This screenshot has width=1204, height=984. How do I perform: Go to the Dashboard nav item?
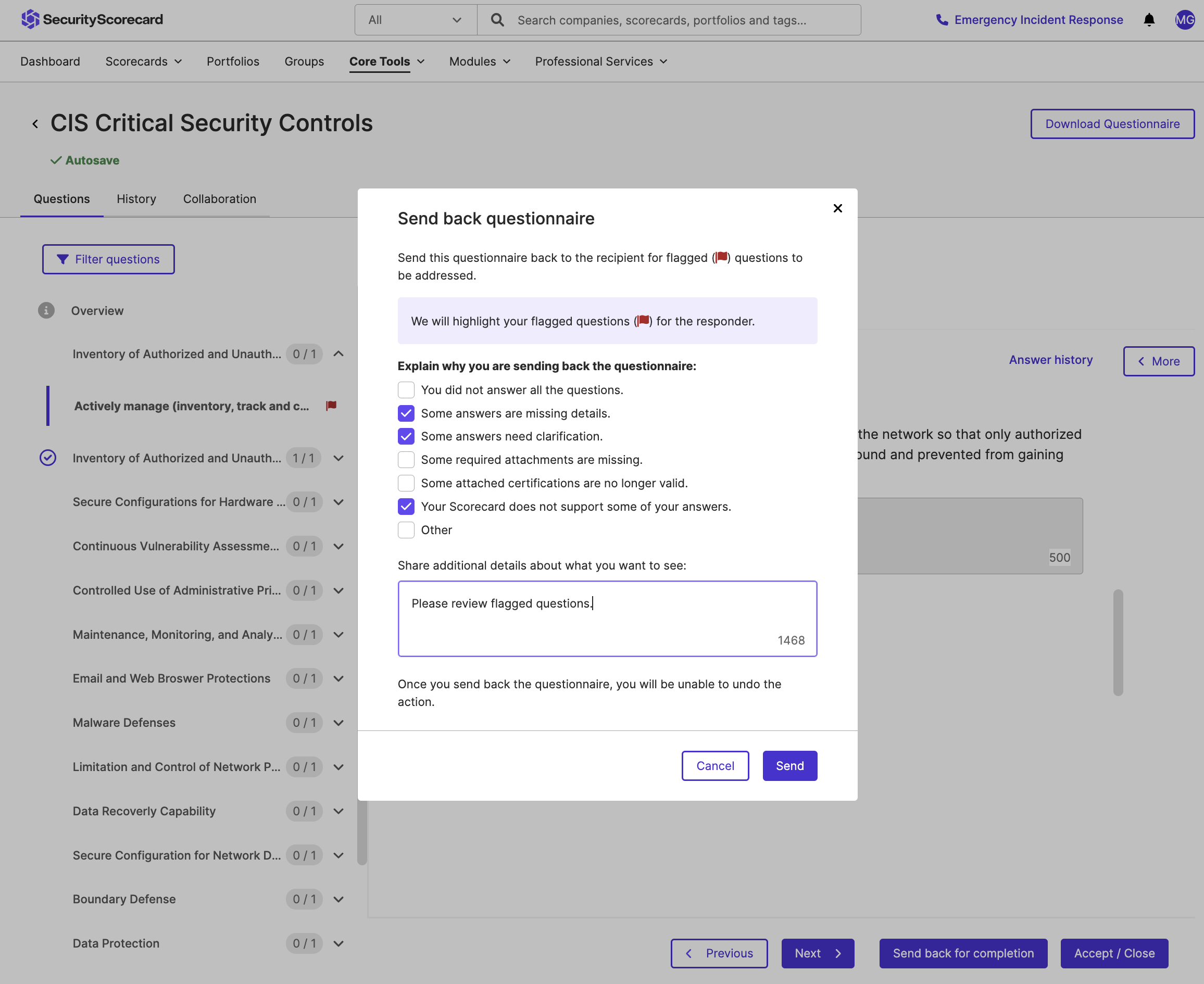pyautogui.click(x=50, y=61)
